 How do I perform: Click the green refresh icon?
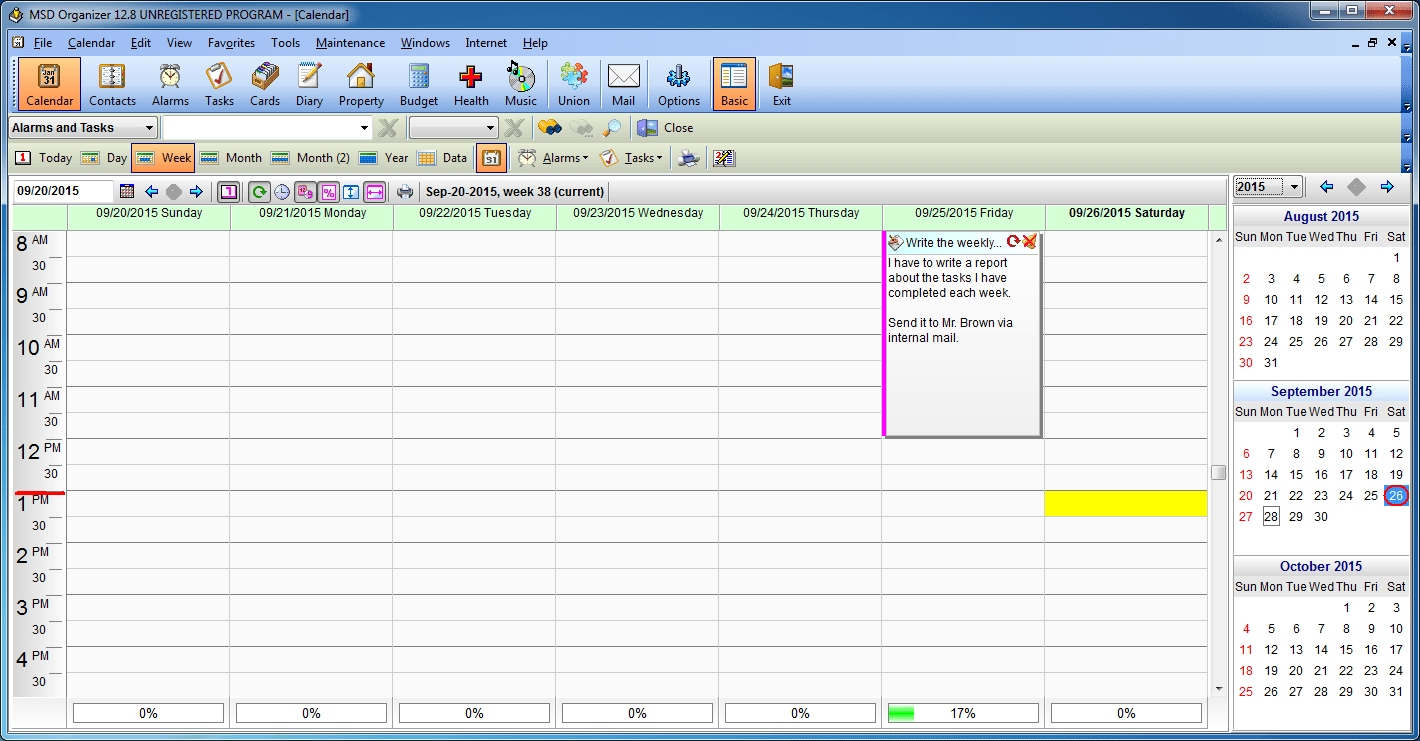[x=259, y=191]
